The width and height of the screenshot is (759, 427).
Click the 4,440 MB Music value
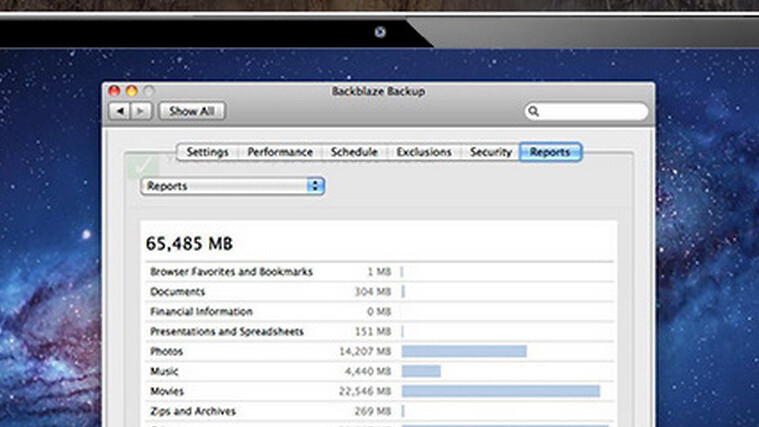tap(368, 371)
